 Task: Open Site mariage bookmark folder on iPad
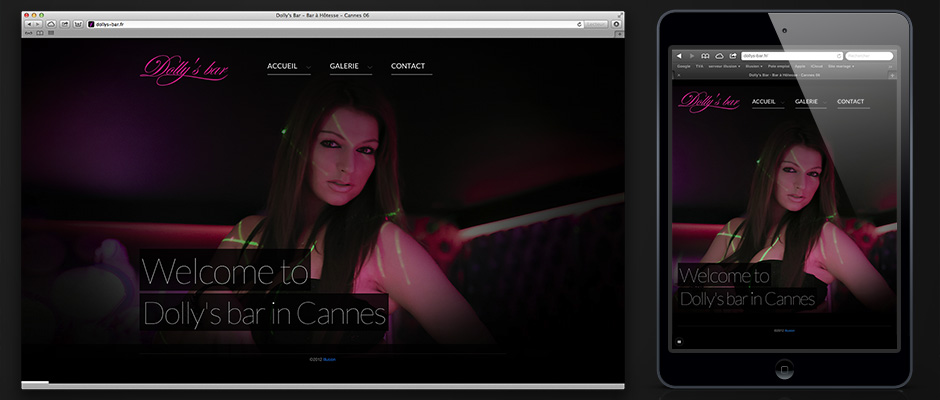(x=840, y=67)
